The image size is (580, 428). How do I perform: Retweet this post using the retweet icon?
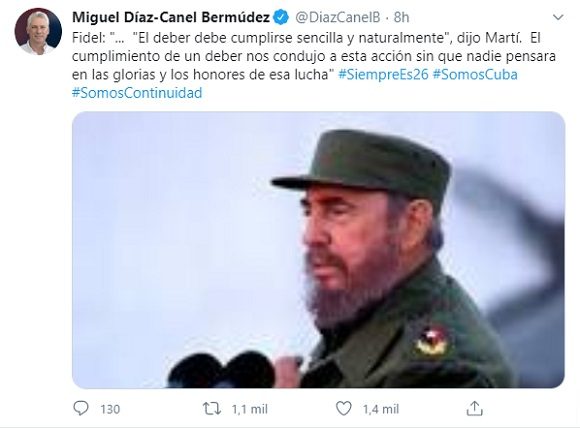(212, 408)
